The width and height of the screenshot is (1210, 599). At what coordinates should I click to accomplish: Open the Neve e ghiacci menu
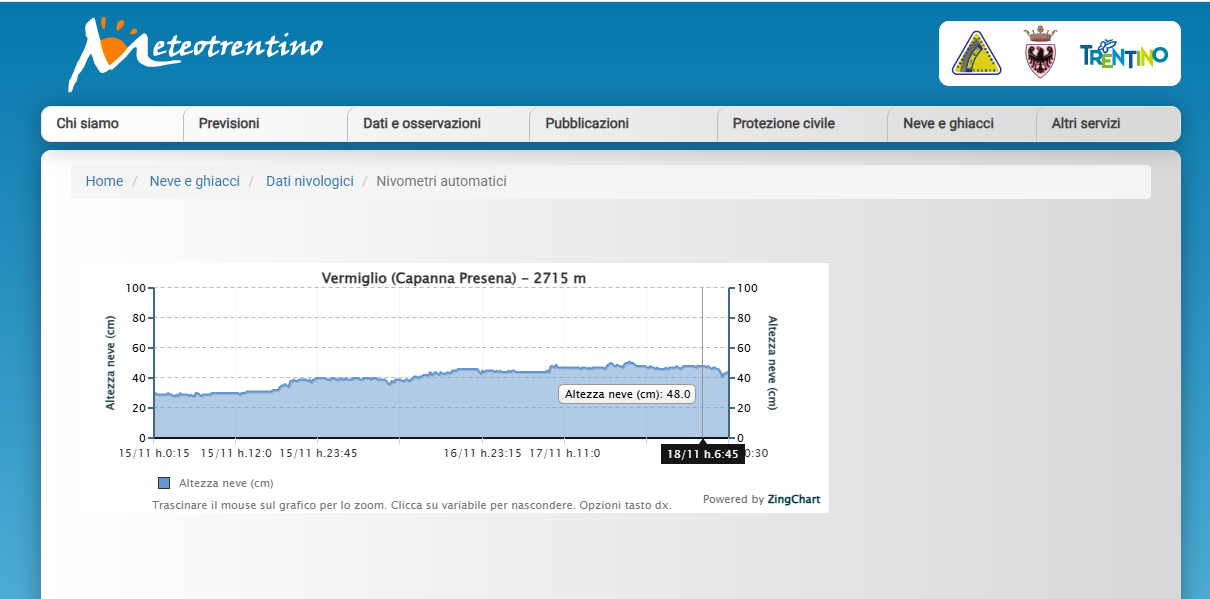[948, 124]
